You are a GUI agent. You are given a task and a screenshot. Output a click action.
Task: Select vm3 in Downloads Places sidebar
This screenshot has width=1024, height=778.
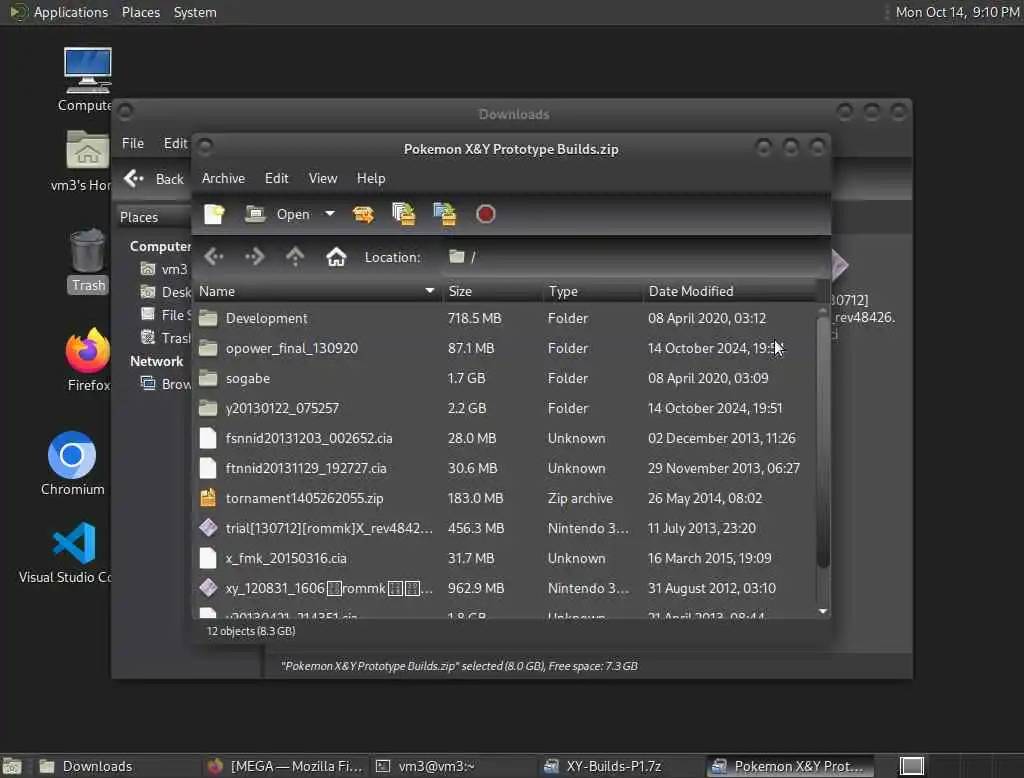[165, 269]
